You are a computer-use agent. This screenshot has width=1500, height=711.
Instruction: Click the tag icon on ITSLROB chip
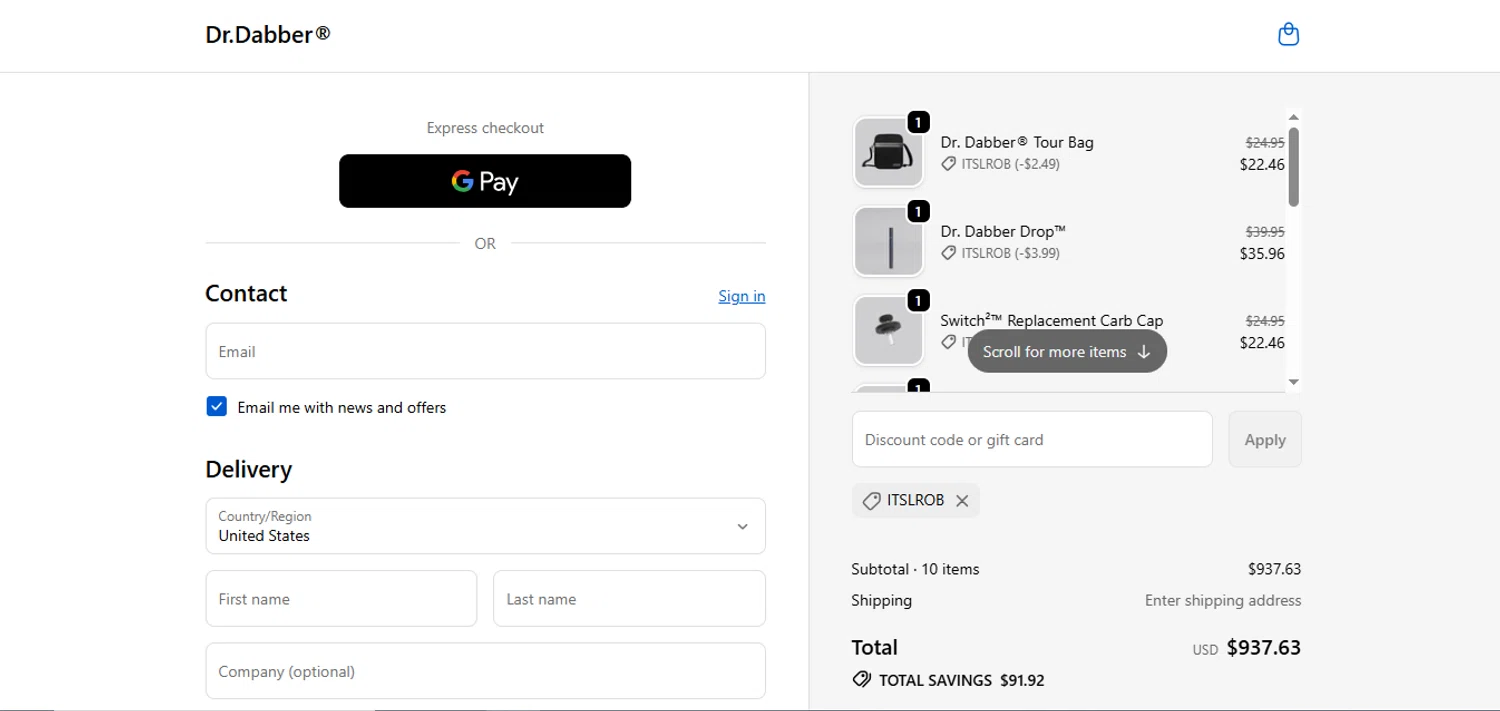[x=871, y=501]
